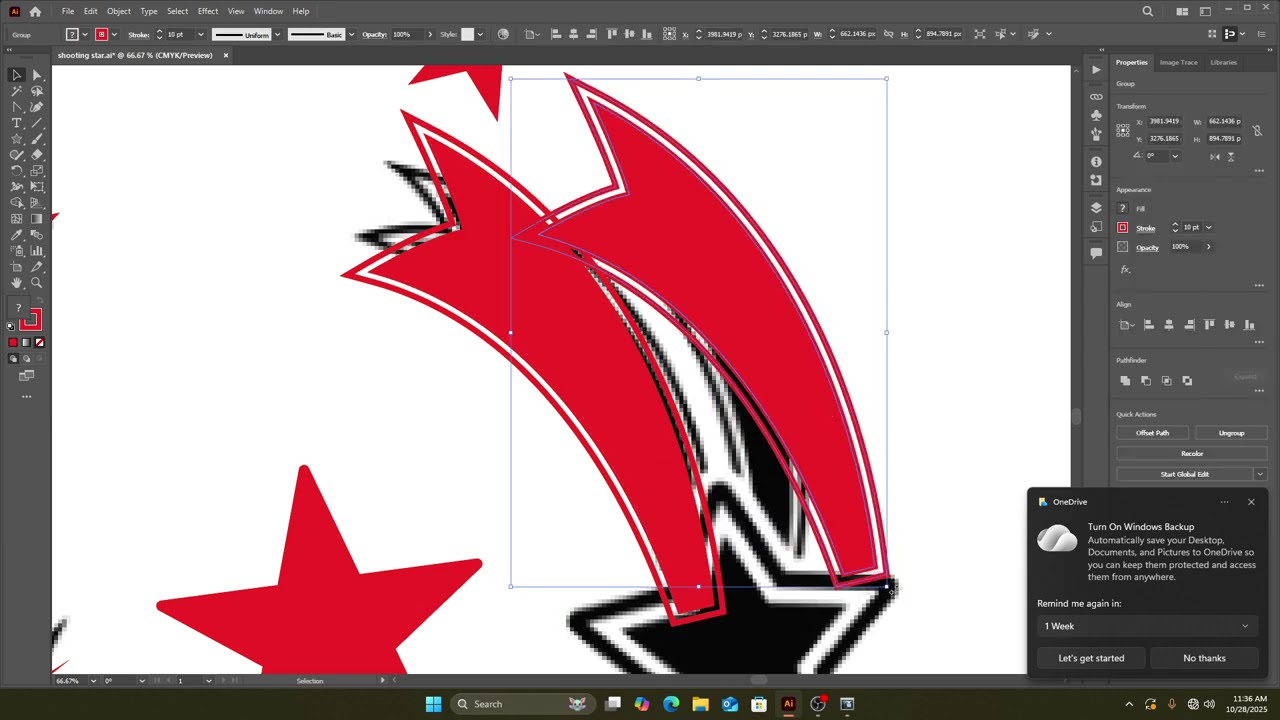Screen dimensions: 1280x720
Task: Select the Hand tool
Action: point(17,283)
